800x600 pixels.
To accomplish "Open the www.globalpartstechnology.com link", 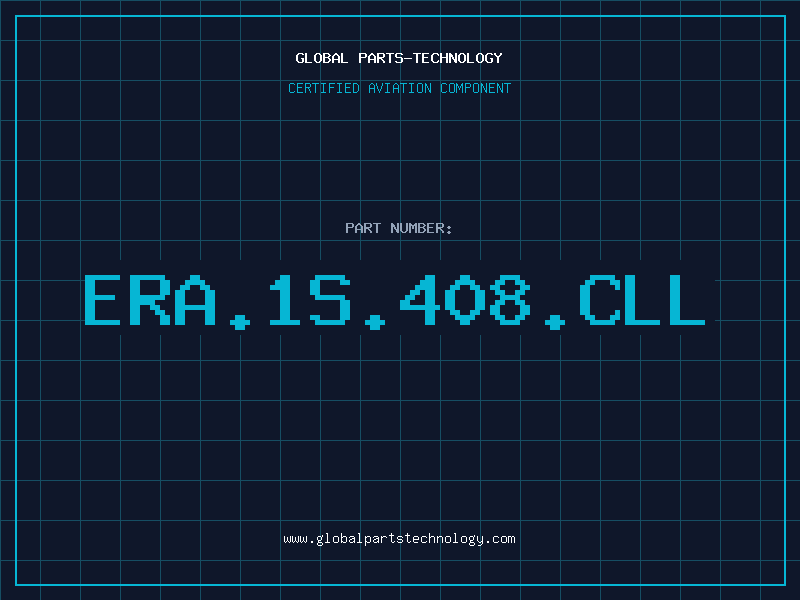I will (x=399, y=539).
